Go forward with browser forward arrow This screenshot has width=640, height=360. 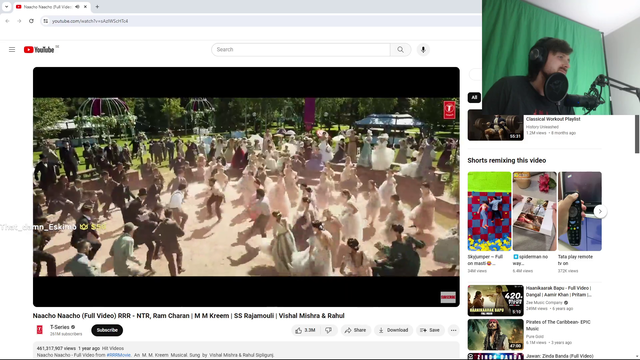pyautogui.click(x=19, y=21)
